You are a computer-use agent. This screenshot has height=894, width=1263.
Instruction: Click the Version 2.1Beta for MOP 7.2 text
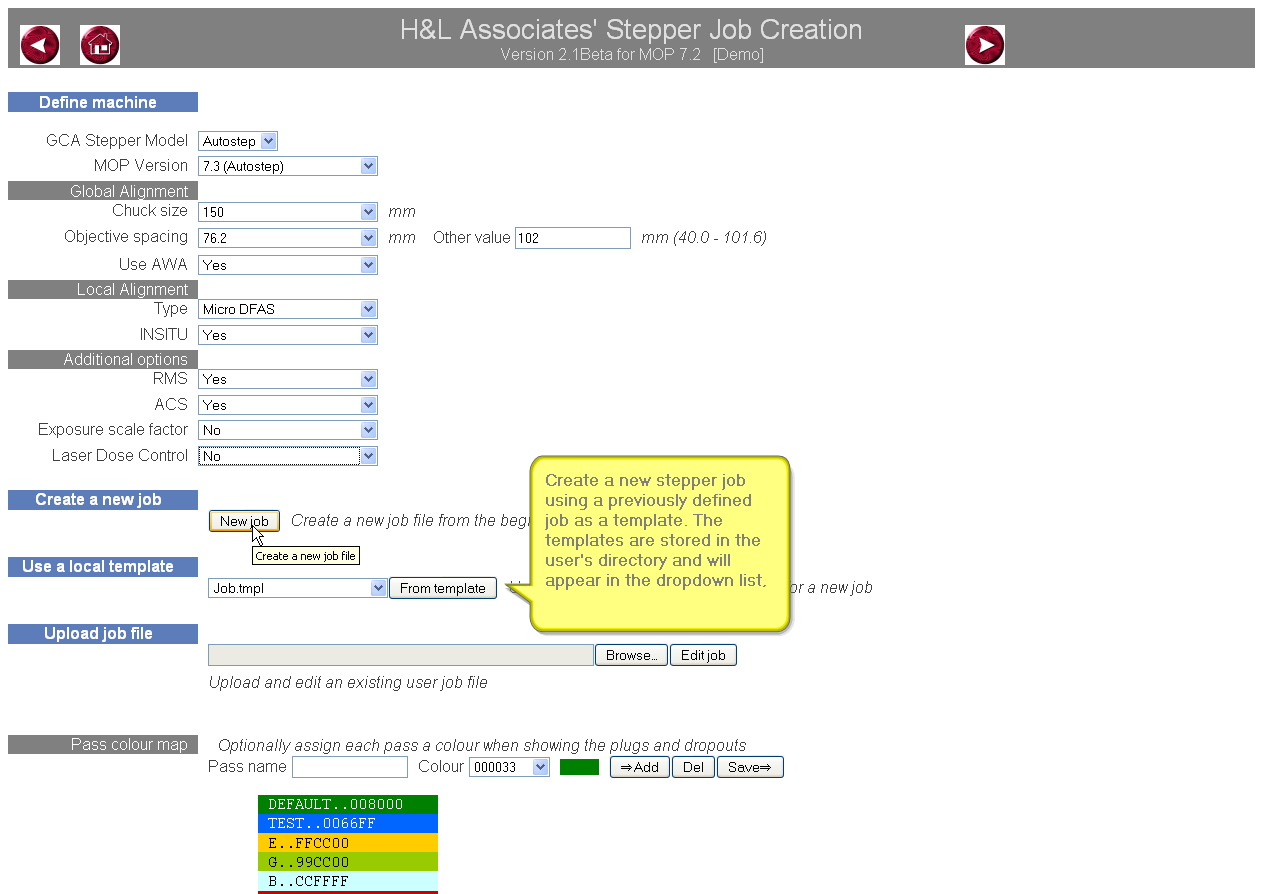click(x=601, y=55)
